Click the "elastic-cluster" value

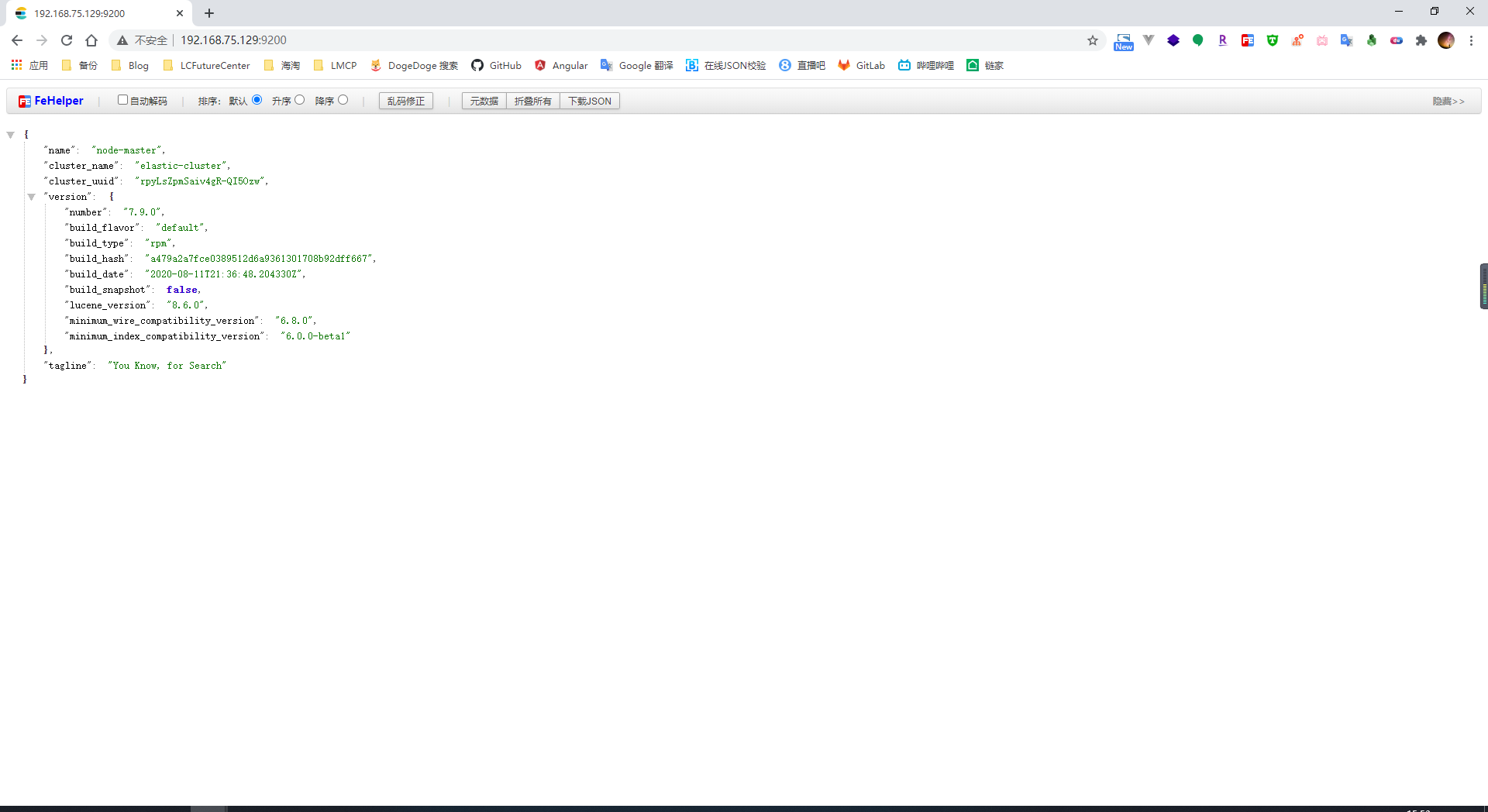point(181,166)
